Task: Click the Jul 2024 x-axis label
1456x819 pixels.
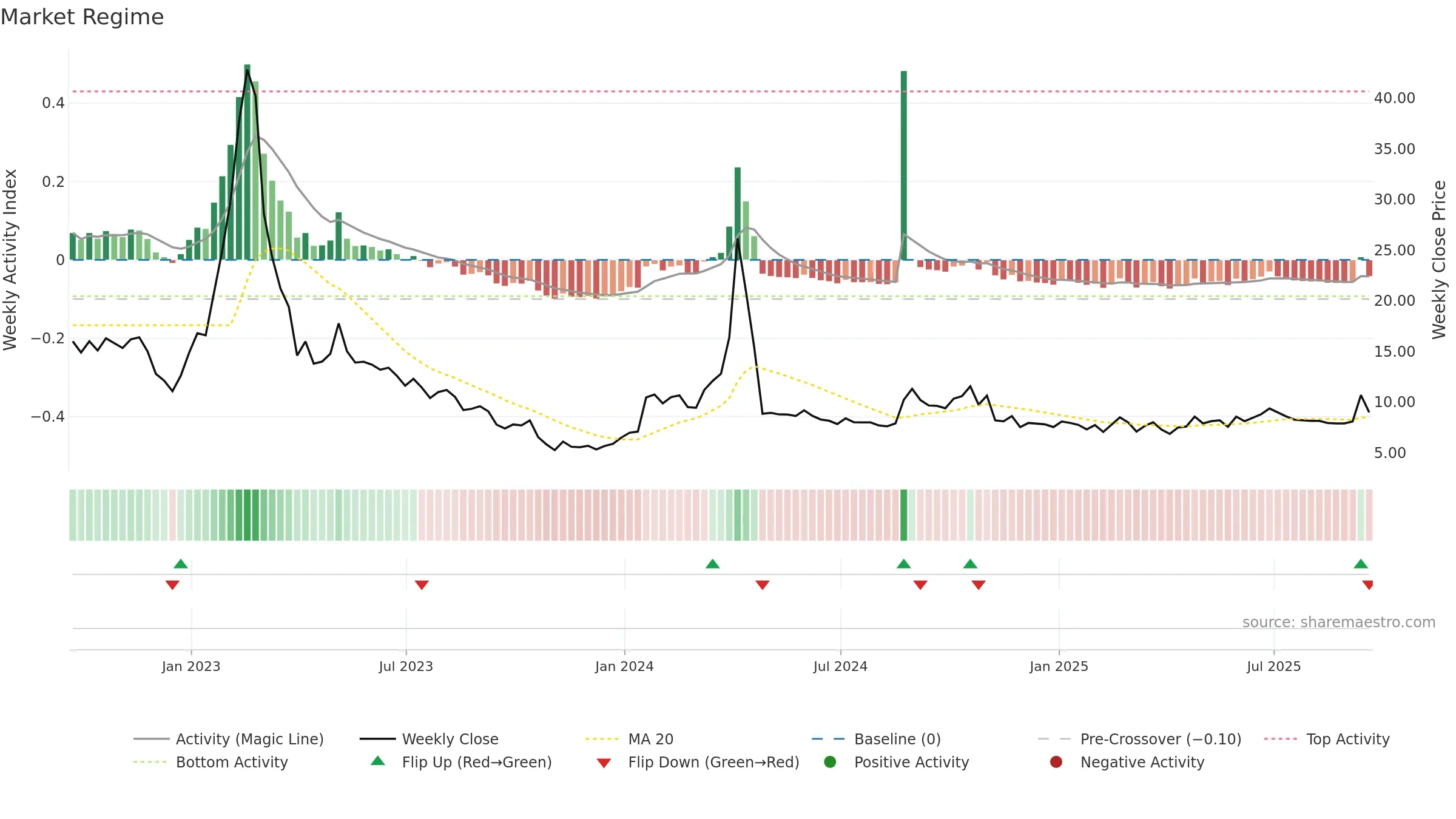Action: click(x=840, y=667)
